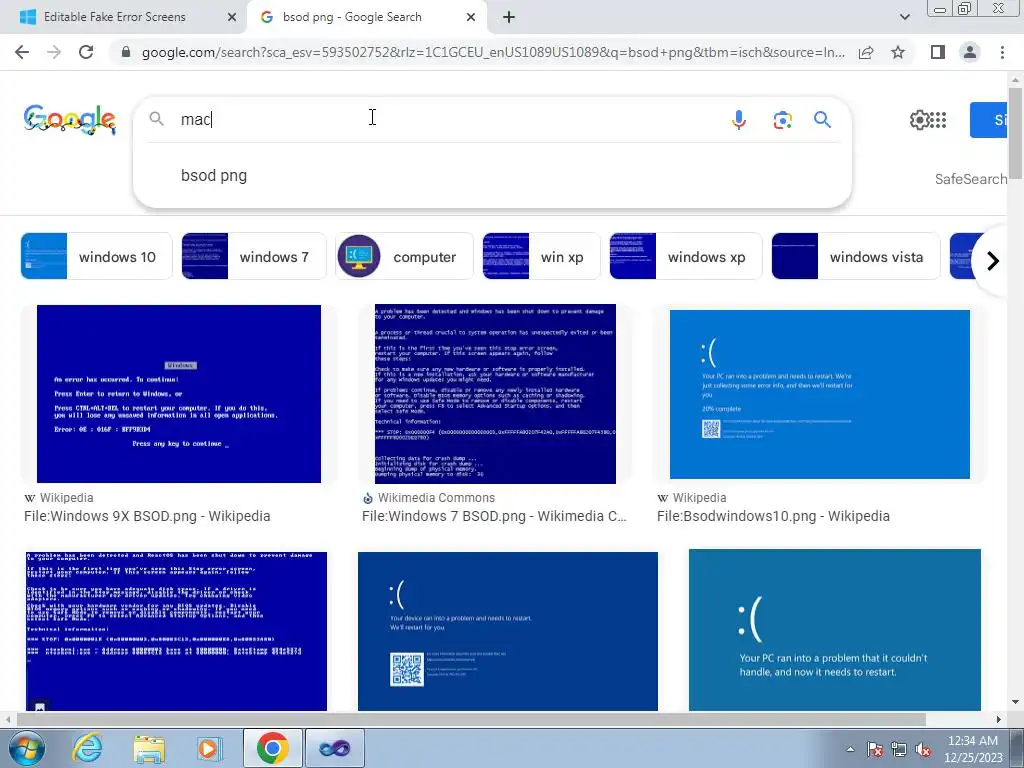The image size is (1024, 768).
Task: Open the Windows 9X BSOD image
Action: [179, 394]
